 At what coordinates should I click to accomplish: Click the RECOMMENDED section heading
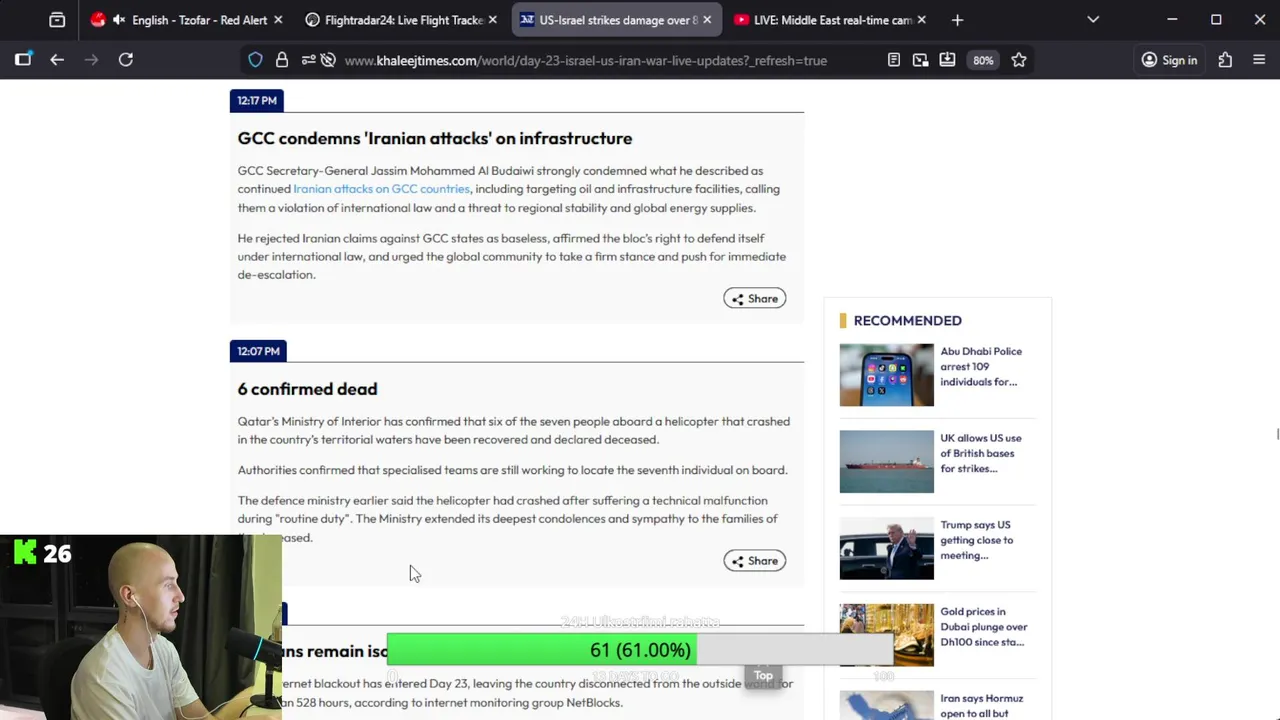click(907, 321)
